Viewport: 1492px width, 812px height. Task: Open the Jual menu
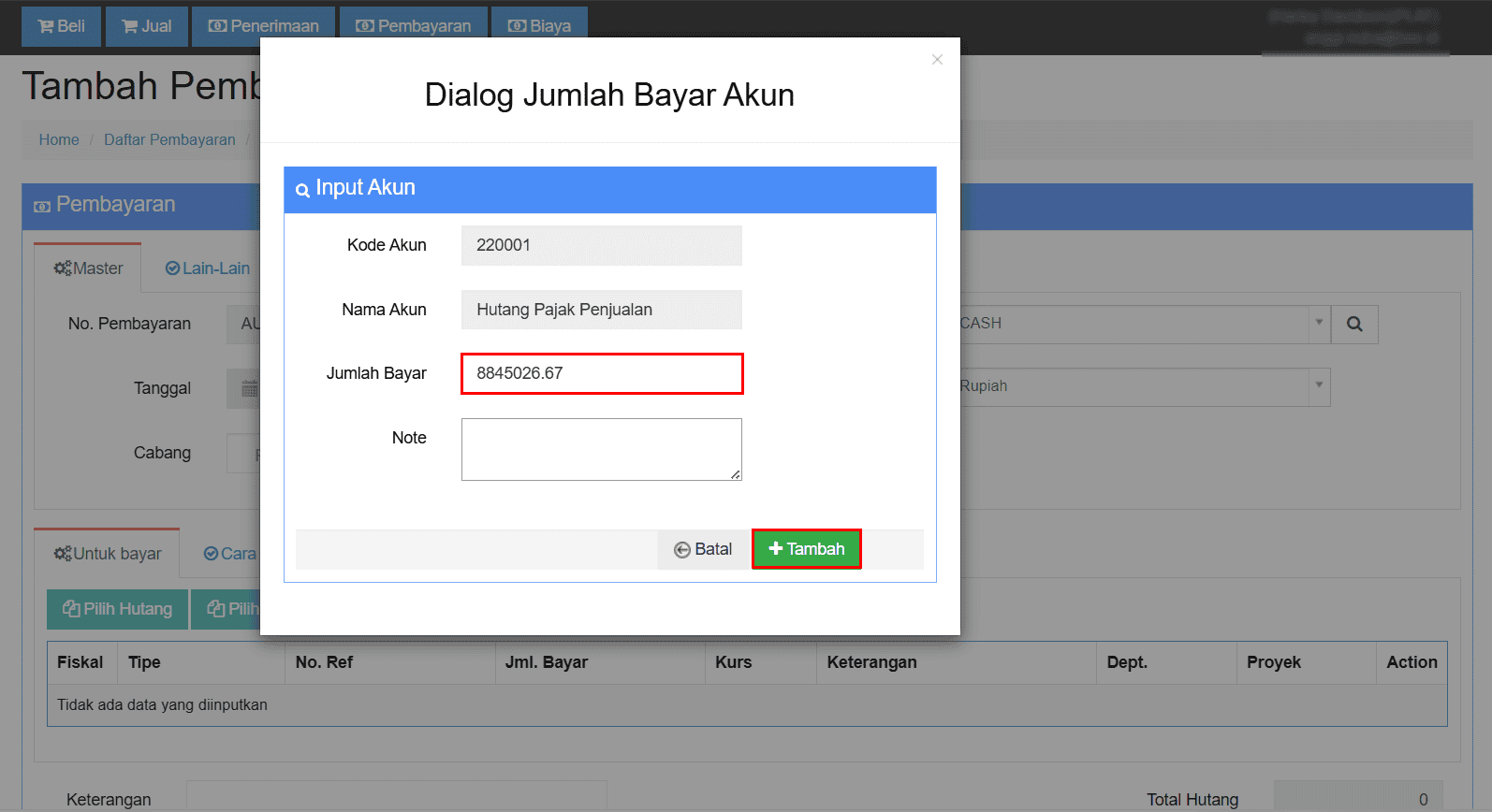coord(147,26)
